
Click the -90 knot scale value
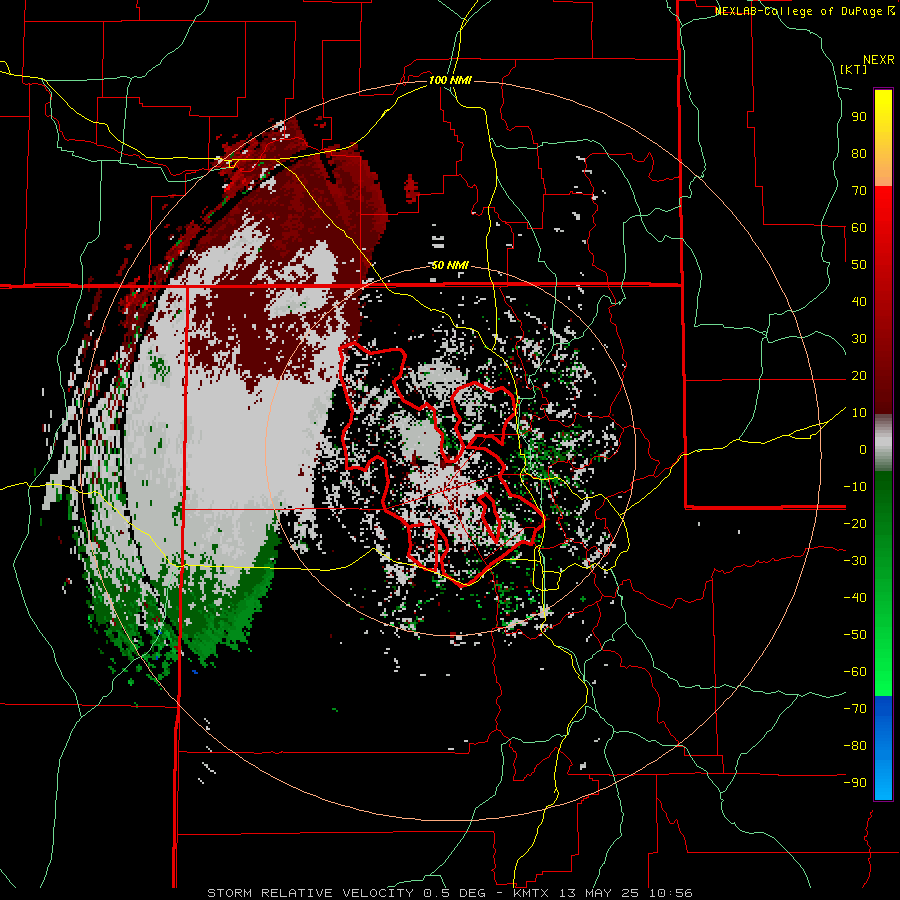(x=855, y=783)
